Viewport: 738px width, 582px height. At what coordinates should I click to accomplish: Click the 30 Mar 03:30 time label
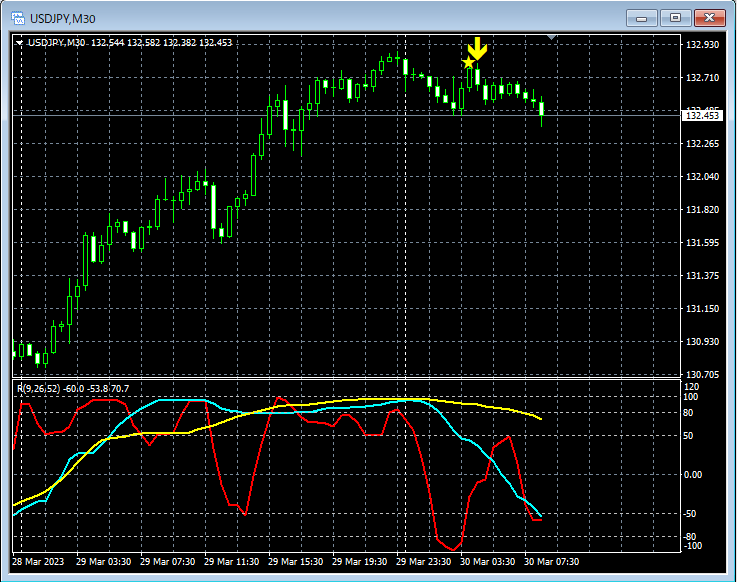488,561
